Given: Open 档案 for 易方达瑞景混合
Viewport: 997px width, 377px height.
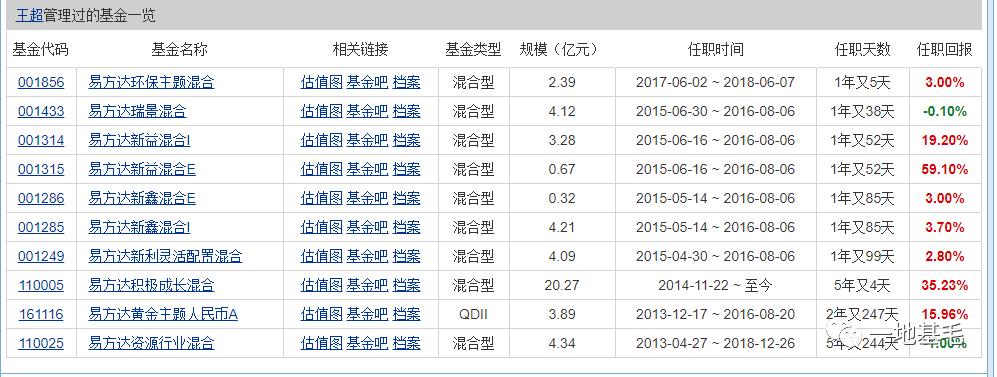Looking at the screenshot, I should [x=406, y=111].
